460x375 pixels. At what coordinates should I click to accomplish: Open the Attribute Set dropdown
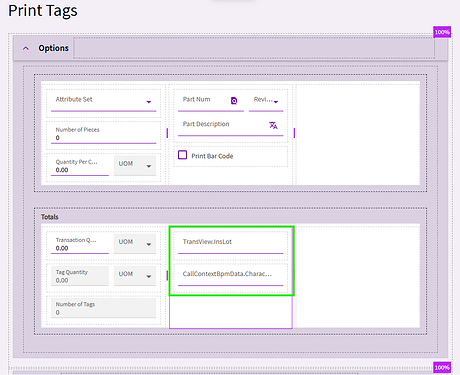click(x=103, y=102)
